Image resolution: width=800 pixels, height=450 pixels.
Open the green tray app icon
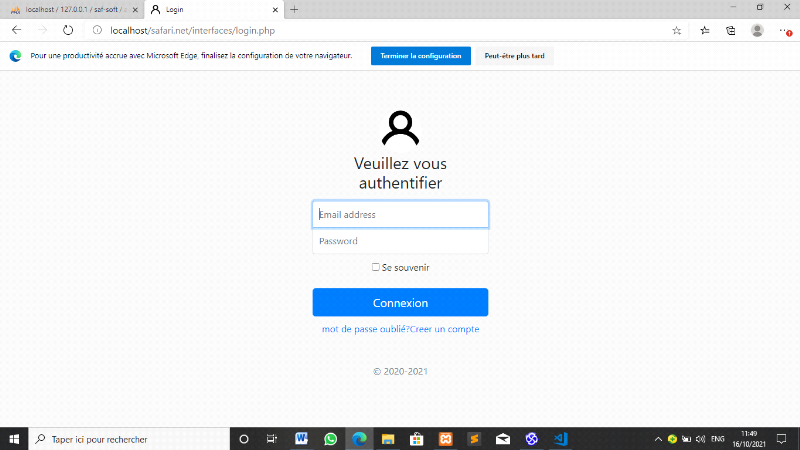(672, 439)
